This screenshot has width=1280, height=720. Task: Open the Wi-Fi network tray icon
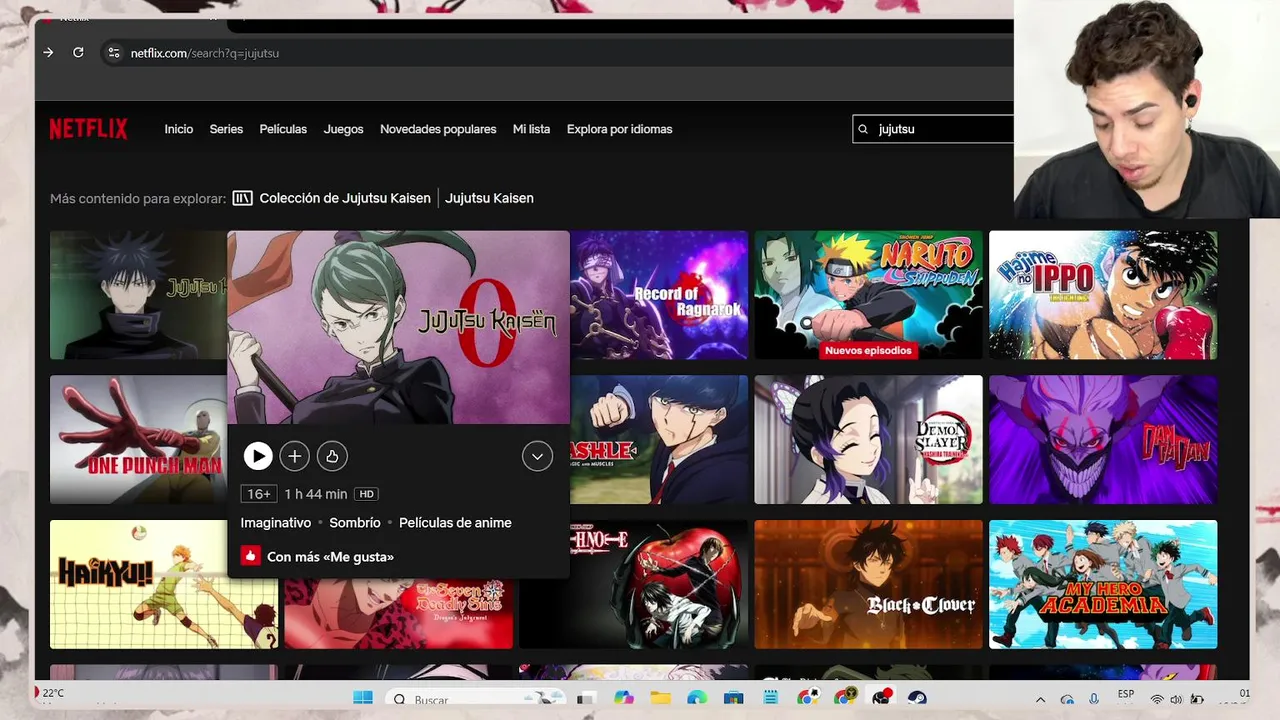click(1157, 699)
